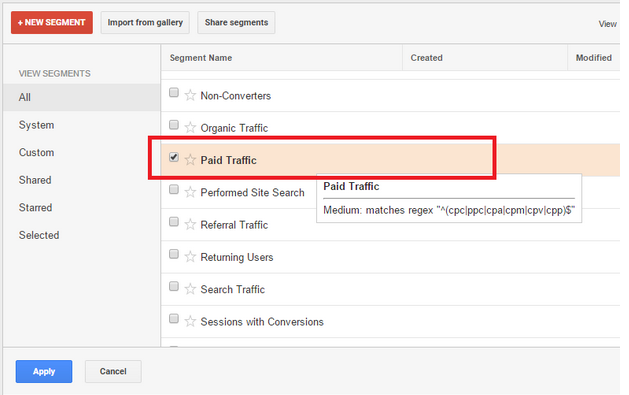Tick the Non-Converters checkbox
This screenshot has height=395, width=629.
tap(174, 93)
